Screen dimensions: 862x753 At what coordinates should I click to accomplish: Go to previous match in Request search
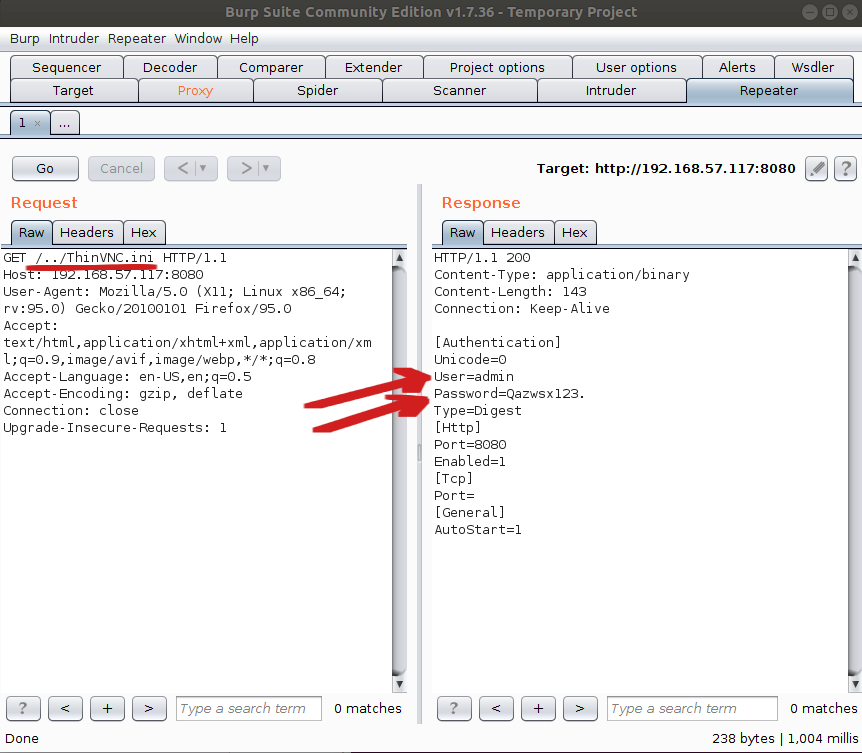pos(65,708)
